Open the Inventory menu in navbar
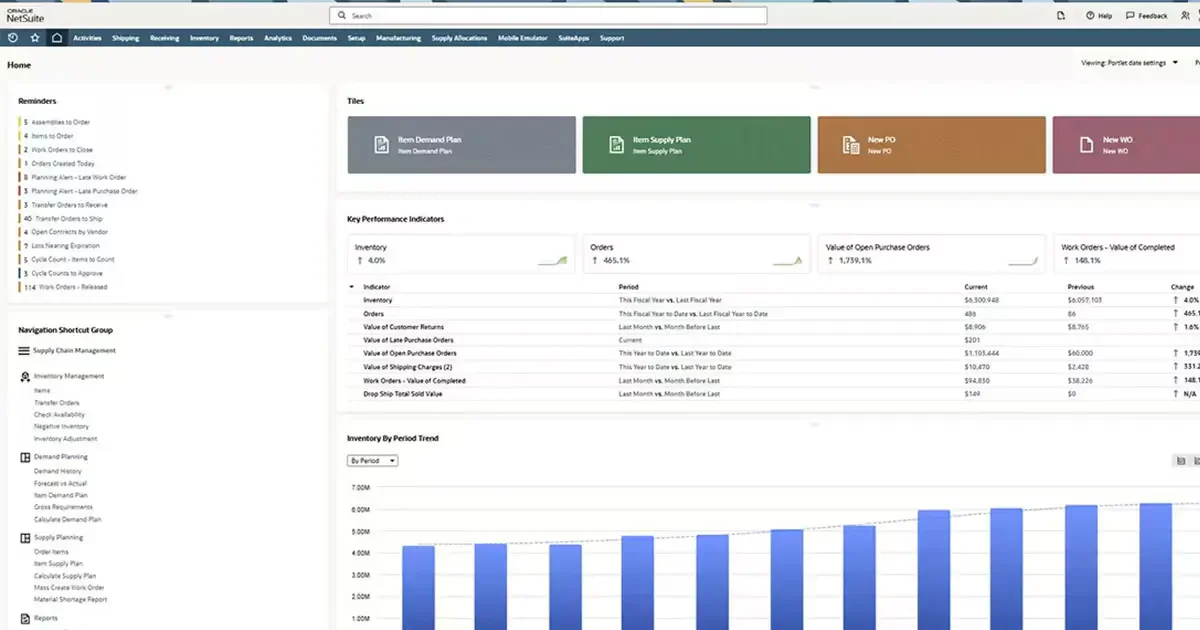 click(x=204, y=38)
